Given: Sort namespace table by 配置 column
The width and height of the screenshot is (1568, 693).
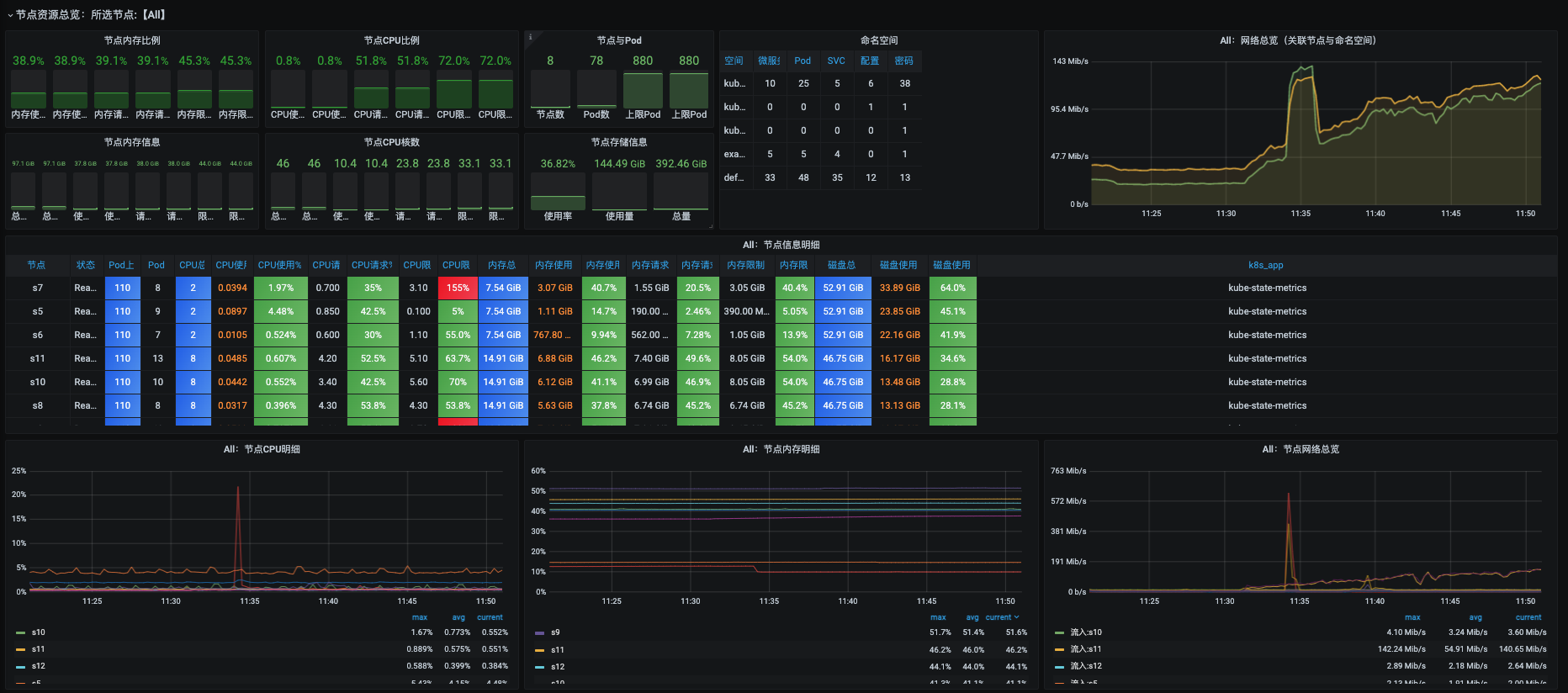Looking at the screenshot, I should [870, 61].
